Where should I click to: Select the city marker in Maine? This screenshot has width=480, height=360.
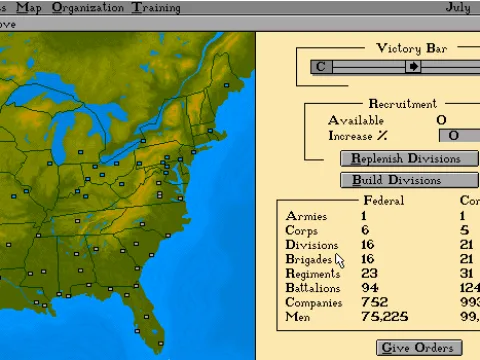[227, 85]
